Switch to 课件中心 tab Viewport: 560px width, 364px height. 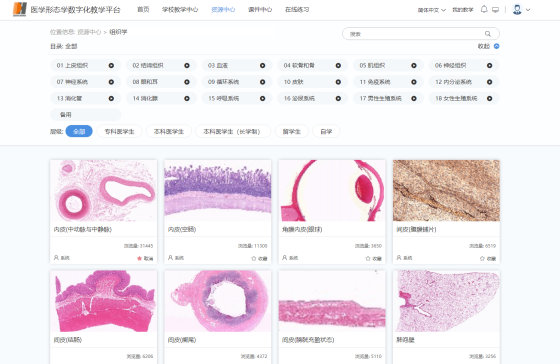click(260, 10)
